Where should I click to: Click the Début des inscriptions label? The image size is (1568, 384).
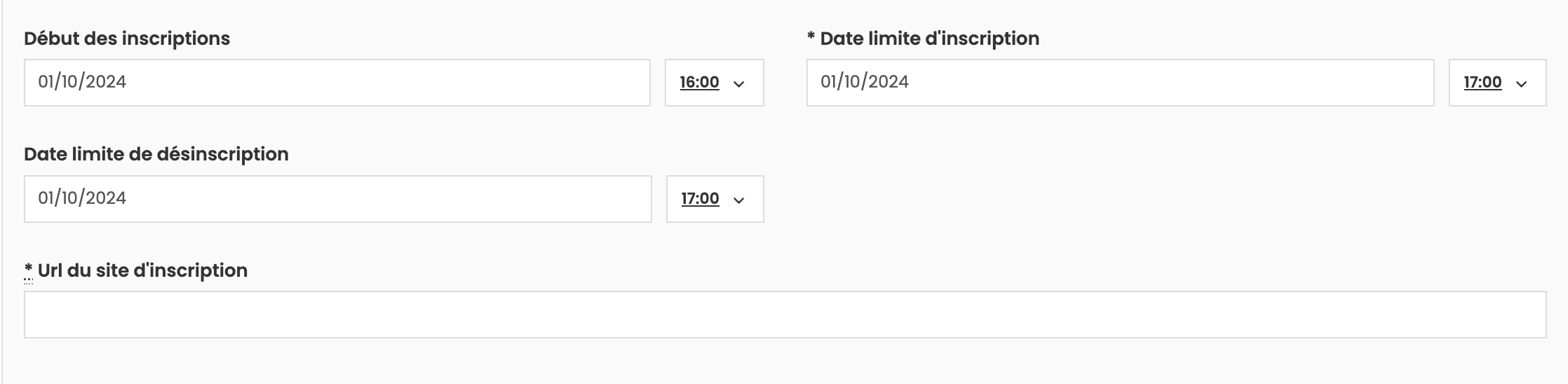click(127, 39)
